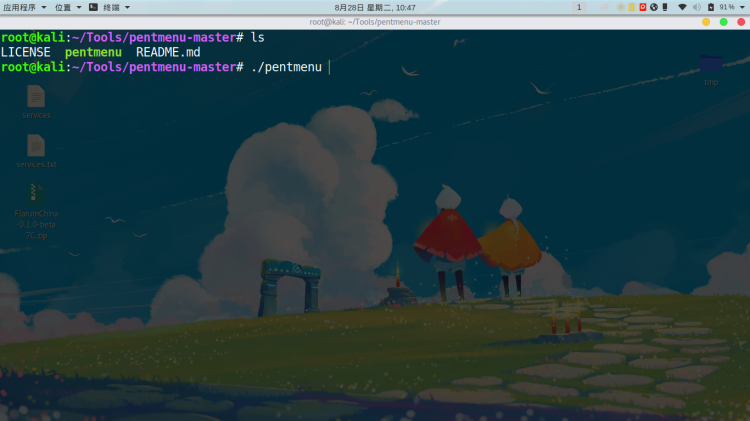
Task: Click README.md in terminal output
Action: coord(168,52)
